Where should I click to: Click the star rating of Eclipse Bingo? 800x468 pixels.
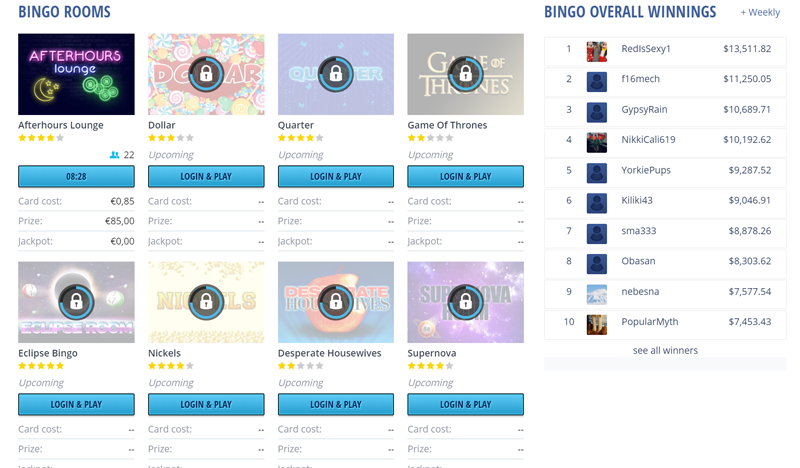pyautogui.click(x=41, y=366)
